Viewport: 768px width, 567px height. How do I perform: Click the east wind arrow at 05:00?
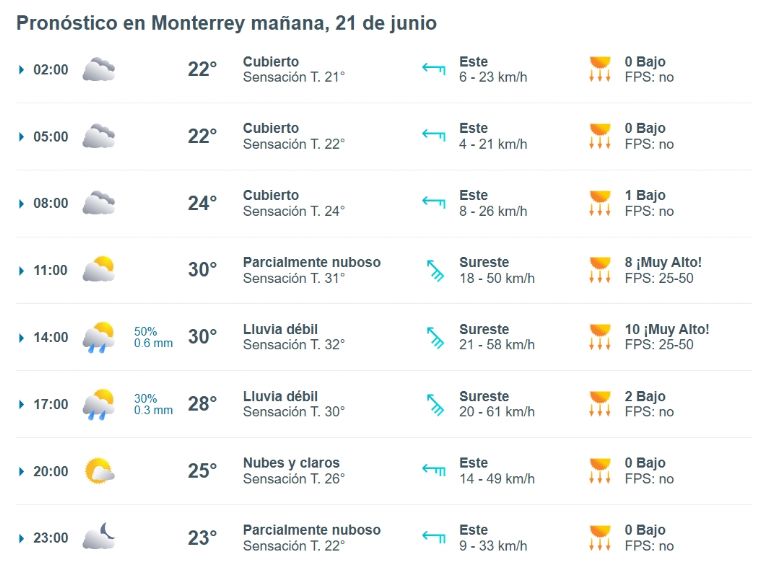[434, 134]
